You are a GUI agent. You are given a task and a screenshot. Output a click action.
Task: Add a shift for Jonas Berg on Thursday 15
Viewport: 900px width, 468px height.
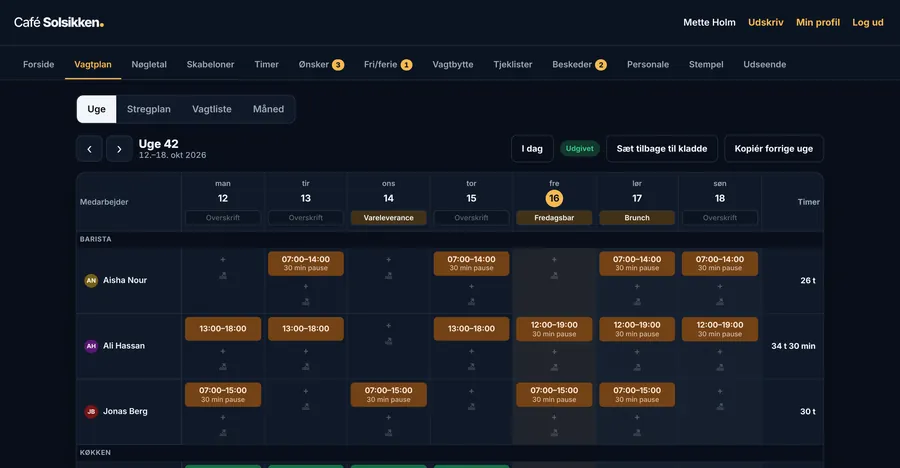(x=471, y=391)
